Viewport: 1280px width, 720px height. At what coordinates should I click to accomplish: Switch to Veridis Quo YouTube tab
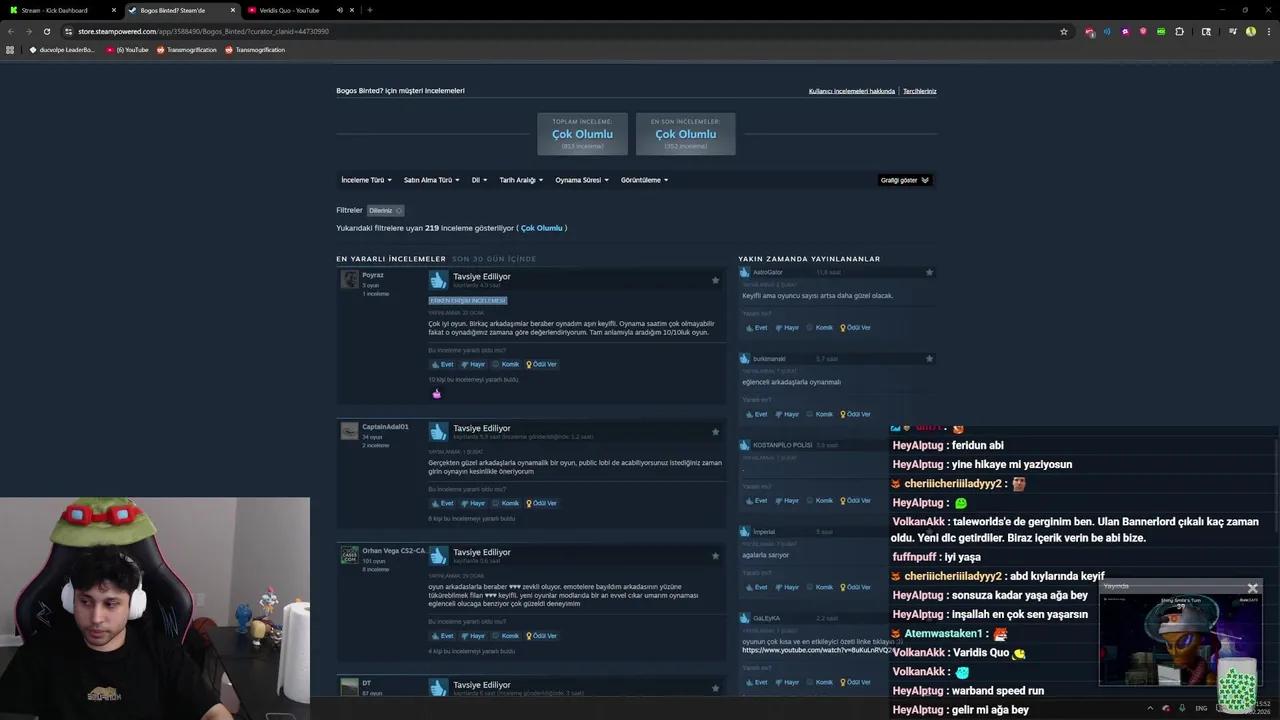point(290,10)
